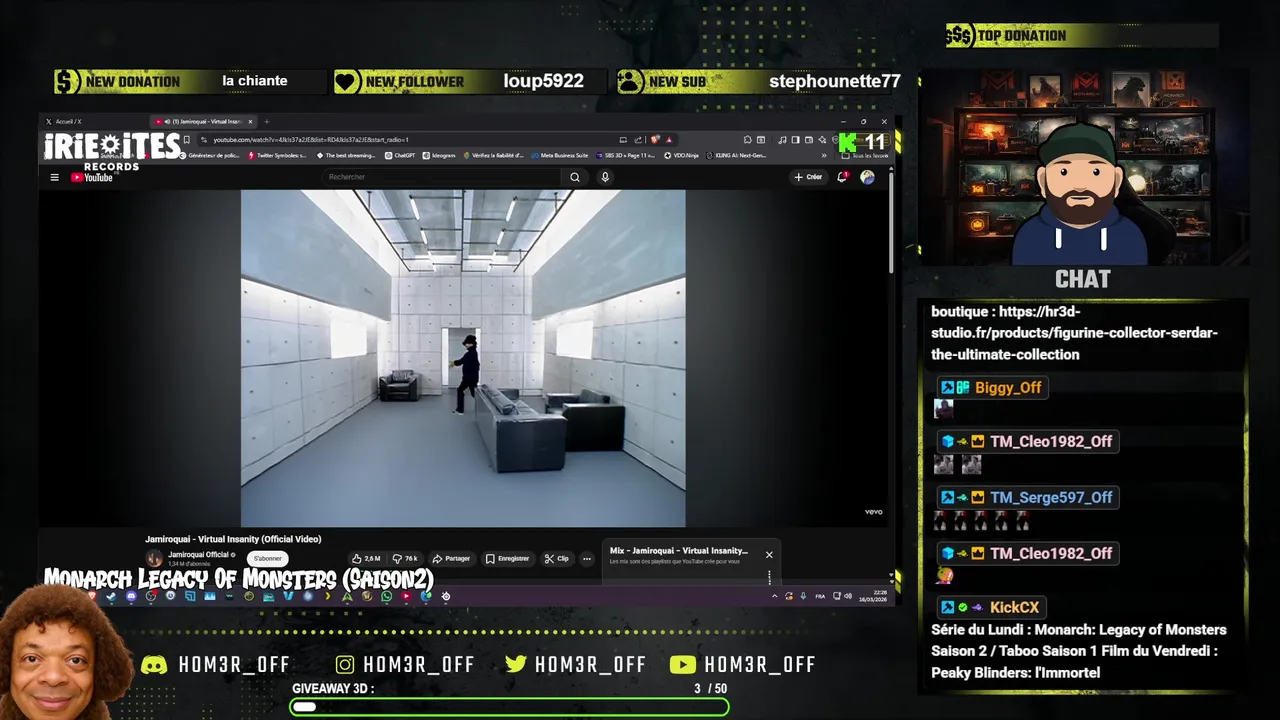Open the music note extension icon
Viewport: 1280px width, 720px height.
point(782,139)
